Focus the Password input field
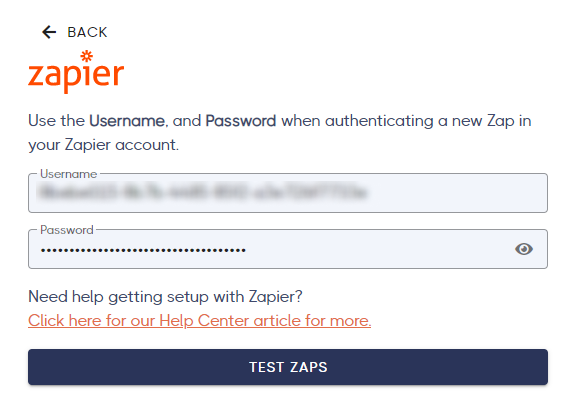This screenshot has width=567, height=414. coord(288,249)
